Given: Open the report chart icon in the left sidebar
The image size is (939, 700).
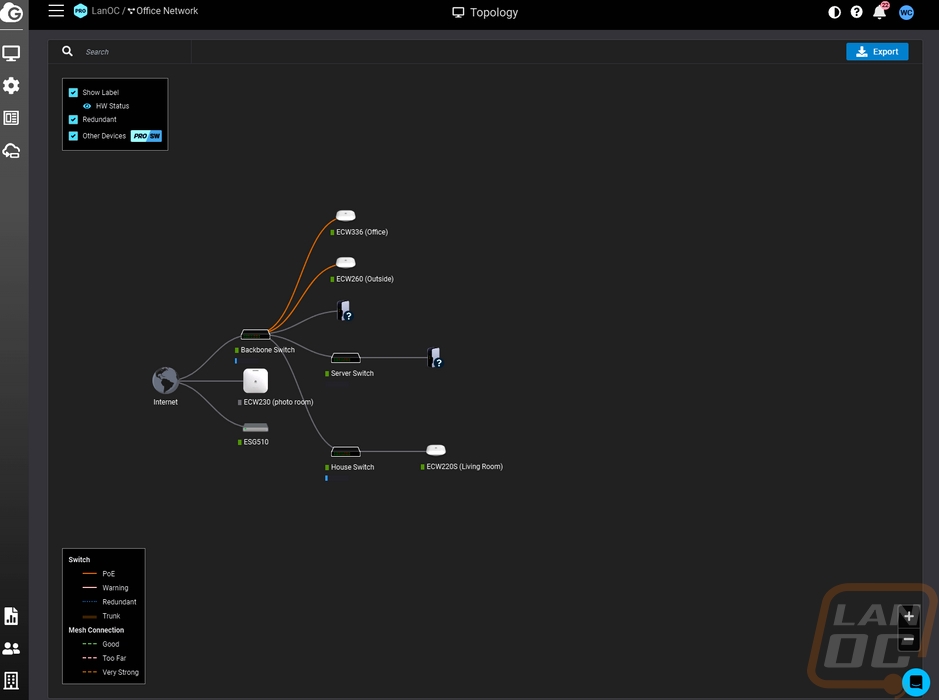Looking at the screenshot, I should click(11, 616).
